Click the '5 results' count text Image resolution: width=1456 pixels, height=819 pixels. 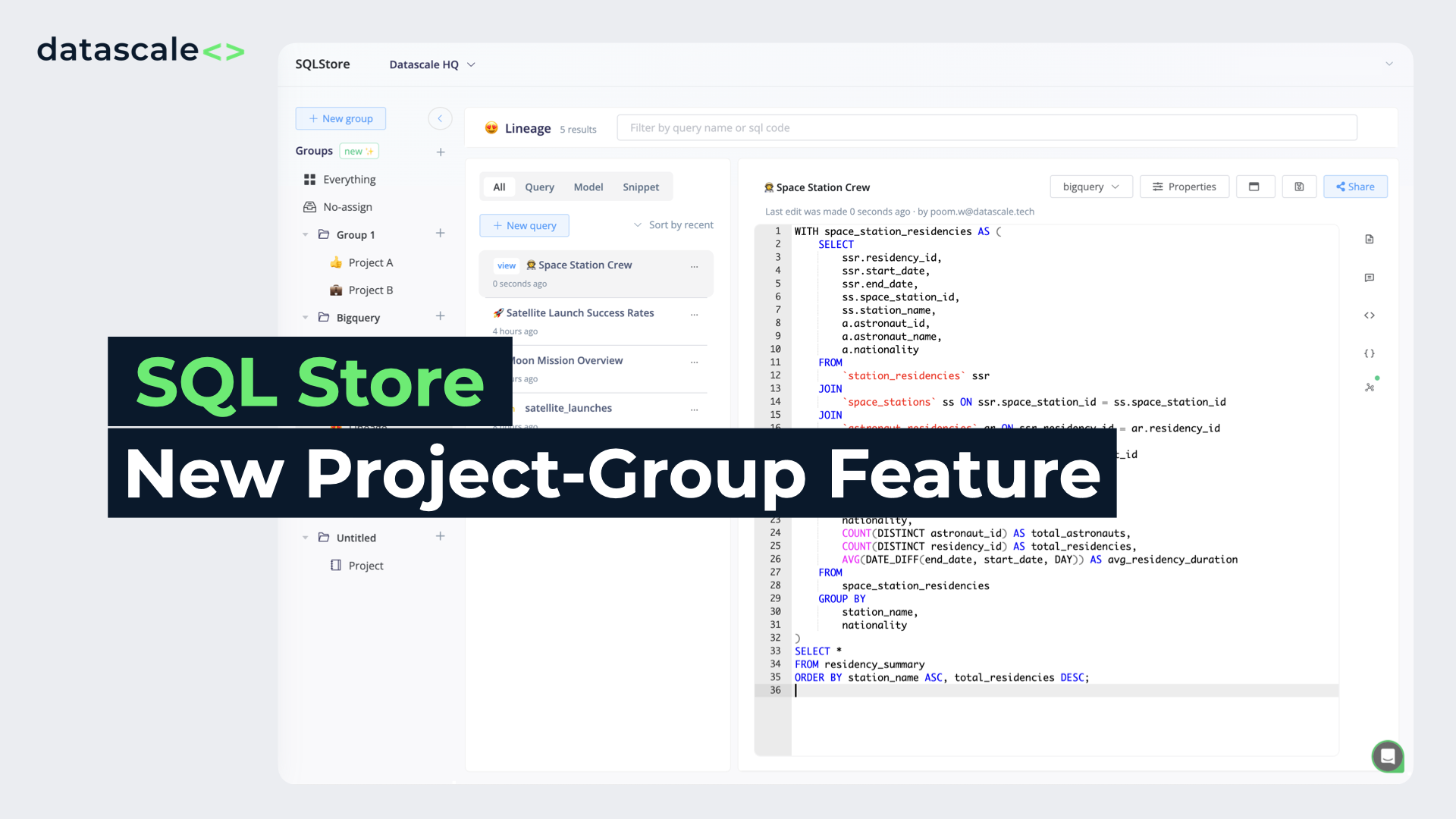(x=578, y=130)
